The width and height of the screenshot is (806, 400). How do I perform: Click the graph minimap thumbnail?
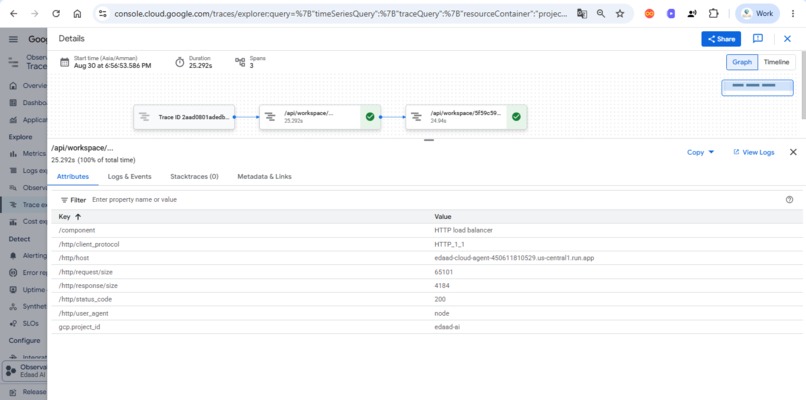coord(757,87)
